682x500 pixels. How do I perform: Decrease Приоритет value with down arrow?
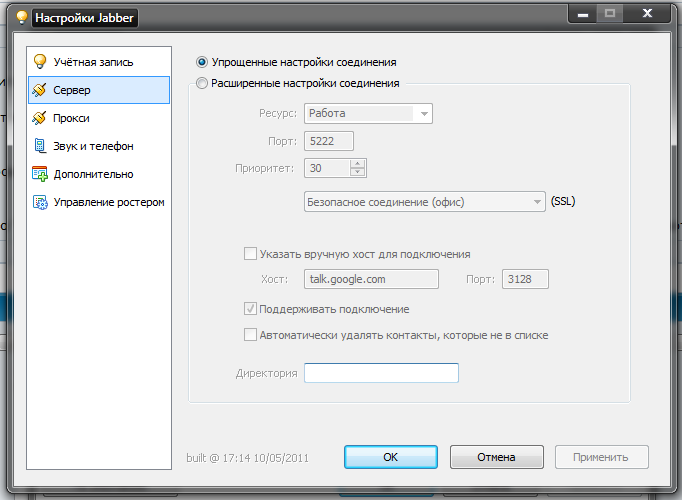tap(358, 172)
